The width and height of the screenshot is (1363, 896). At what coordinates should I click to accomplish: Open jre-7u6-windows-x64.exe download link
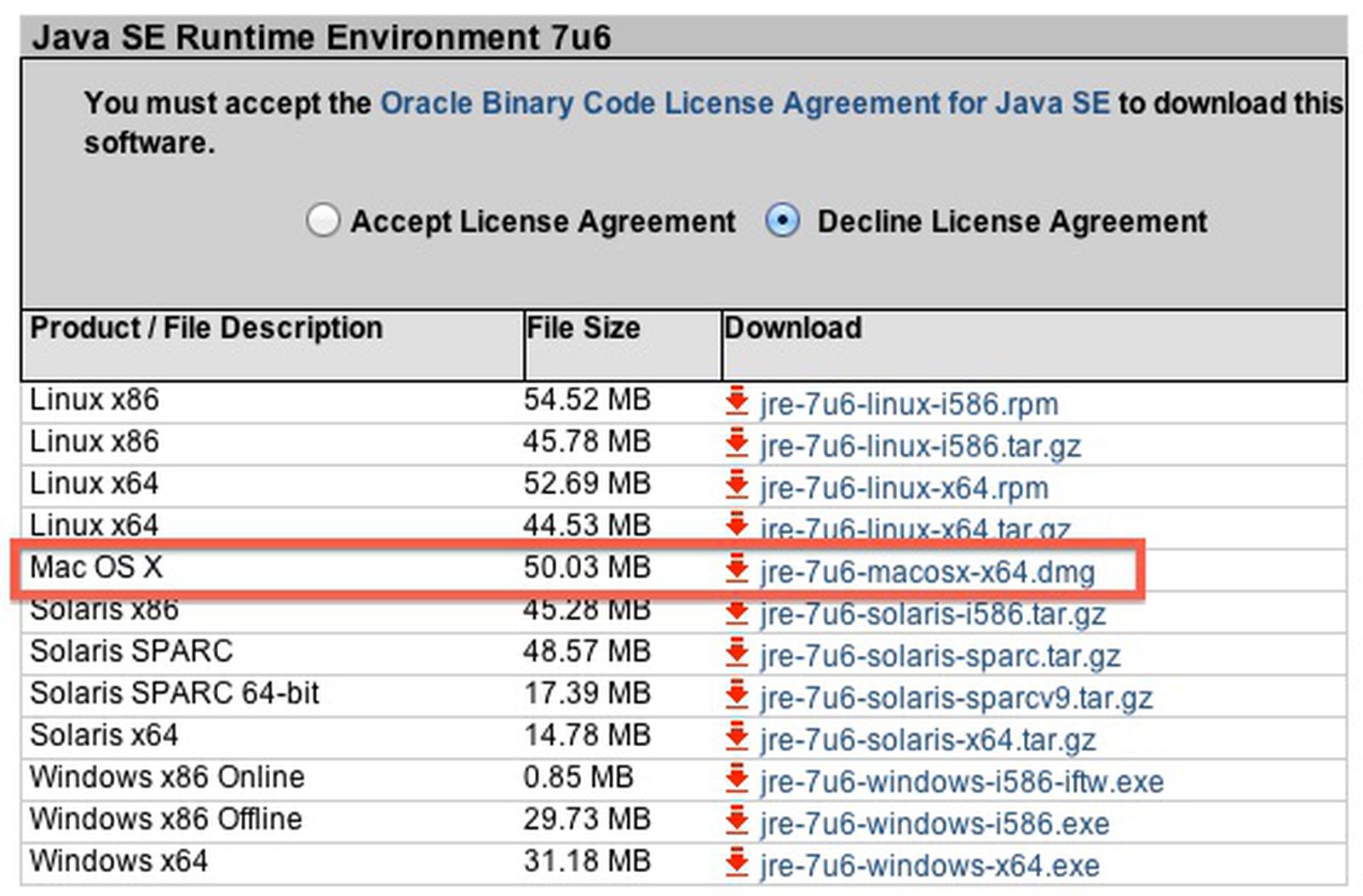(929, 865)
